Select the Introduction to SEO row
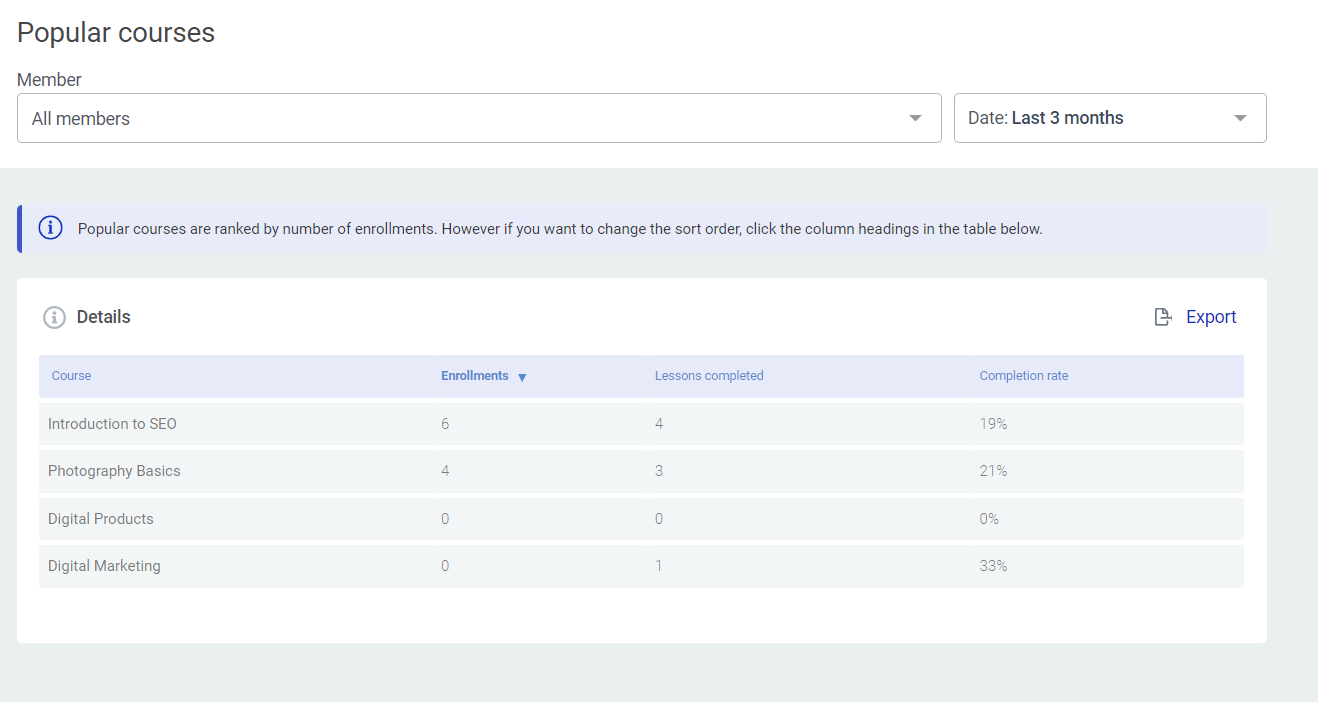Screen dimensions: 1318x702 (112, 424)
